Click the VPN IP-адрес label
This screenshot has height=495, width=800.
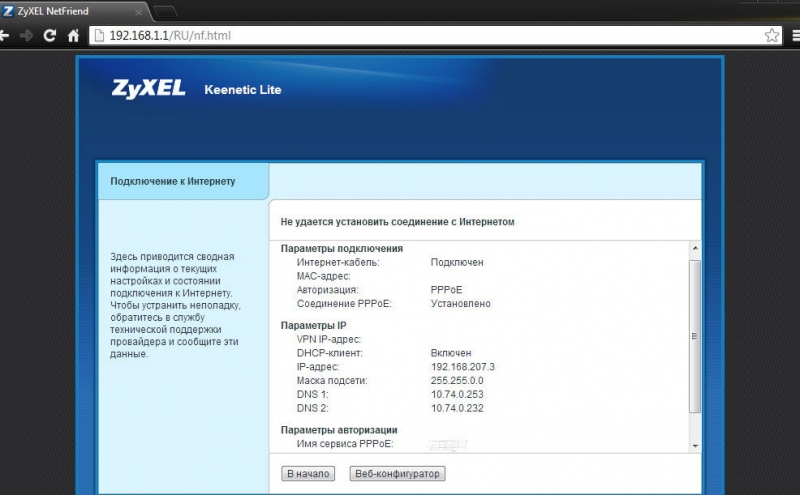point(329,339)
